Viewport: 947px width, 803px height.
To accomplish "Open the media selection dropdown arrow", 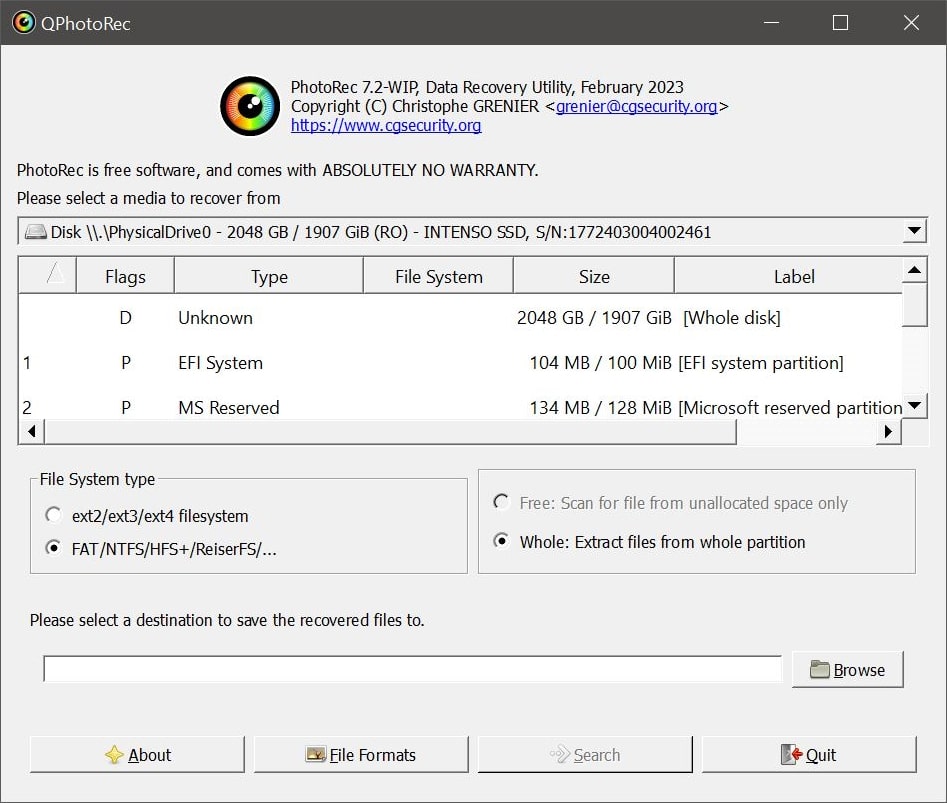I will pyautogui.click(x=914, y=231).
